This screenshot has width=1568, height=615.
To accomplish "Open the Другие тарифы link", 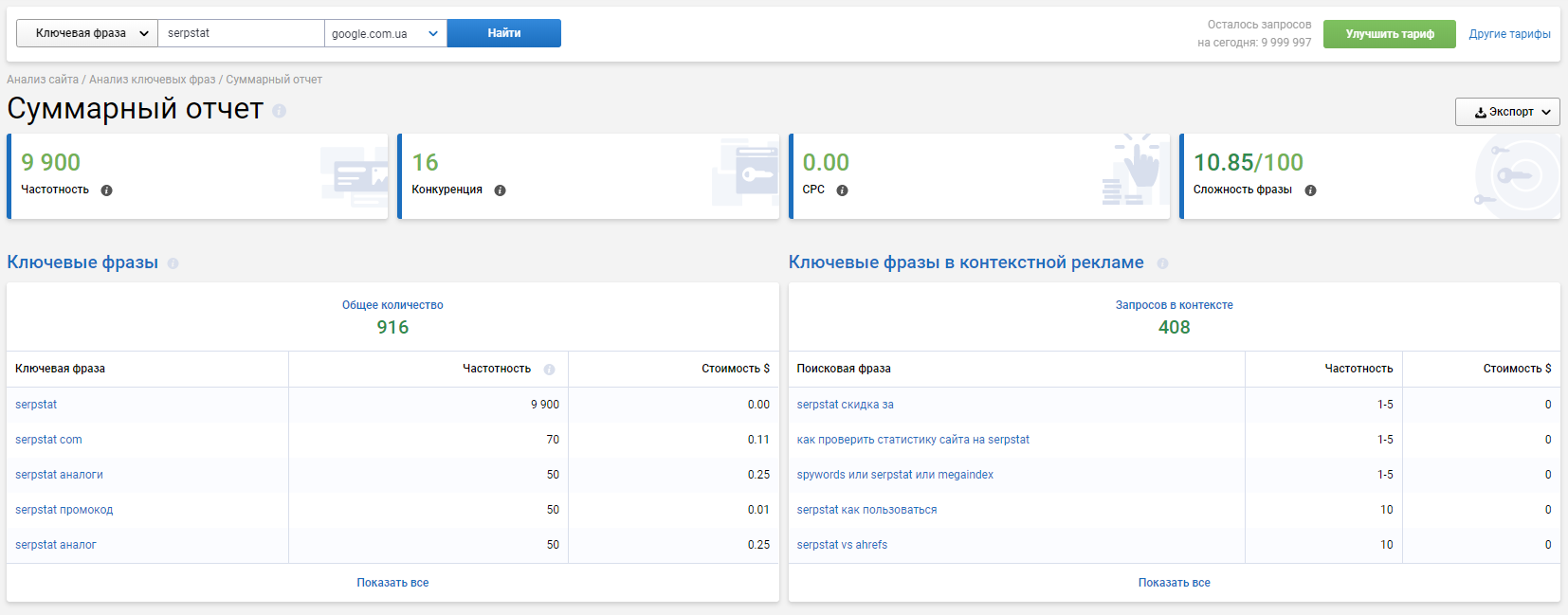I will [x=1510, y=34].
